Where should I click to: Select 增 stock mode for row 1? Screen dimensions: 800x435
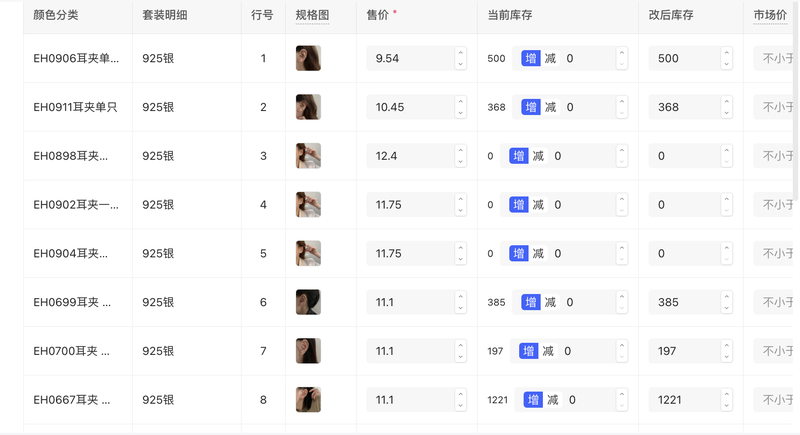pos(530,59)
